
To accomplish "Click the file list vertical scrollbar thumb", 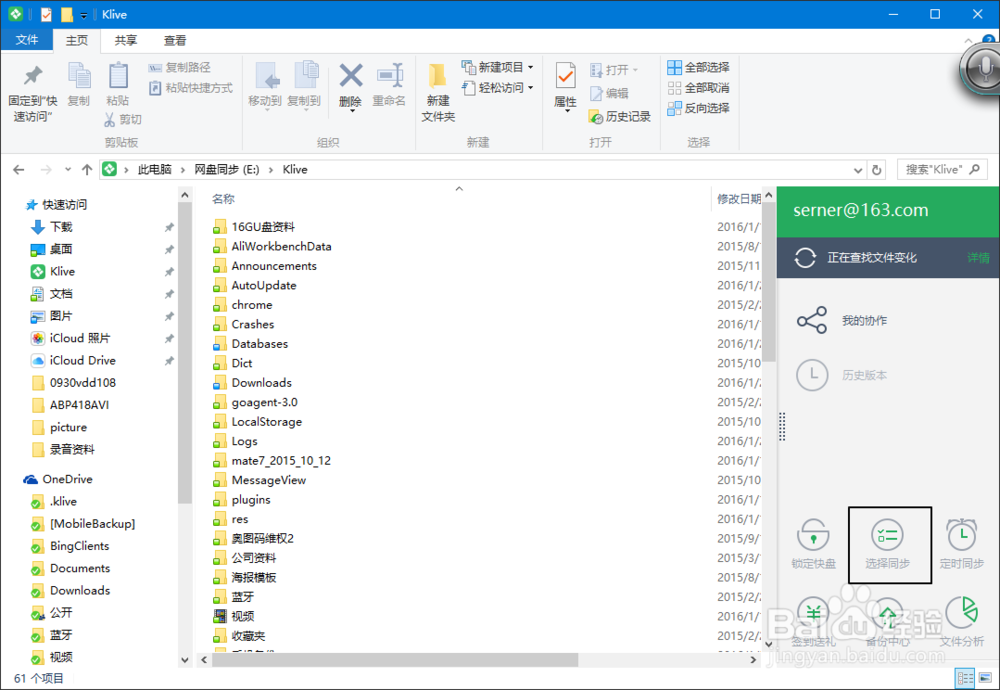I will tap(769, 283).
